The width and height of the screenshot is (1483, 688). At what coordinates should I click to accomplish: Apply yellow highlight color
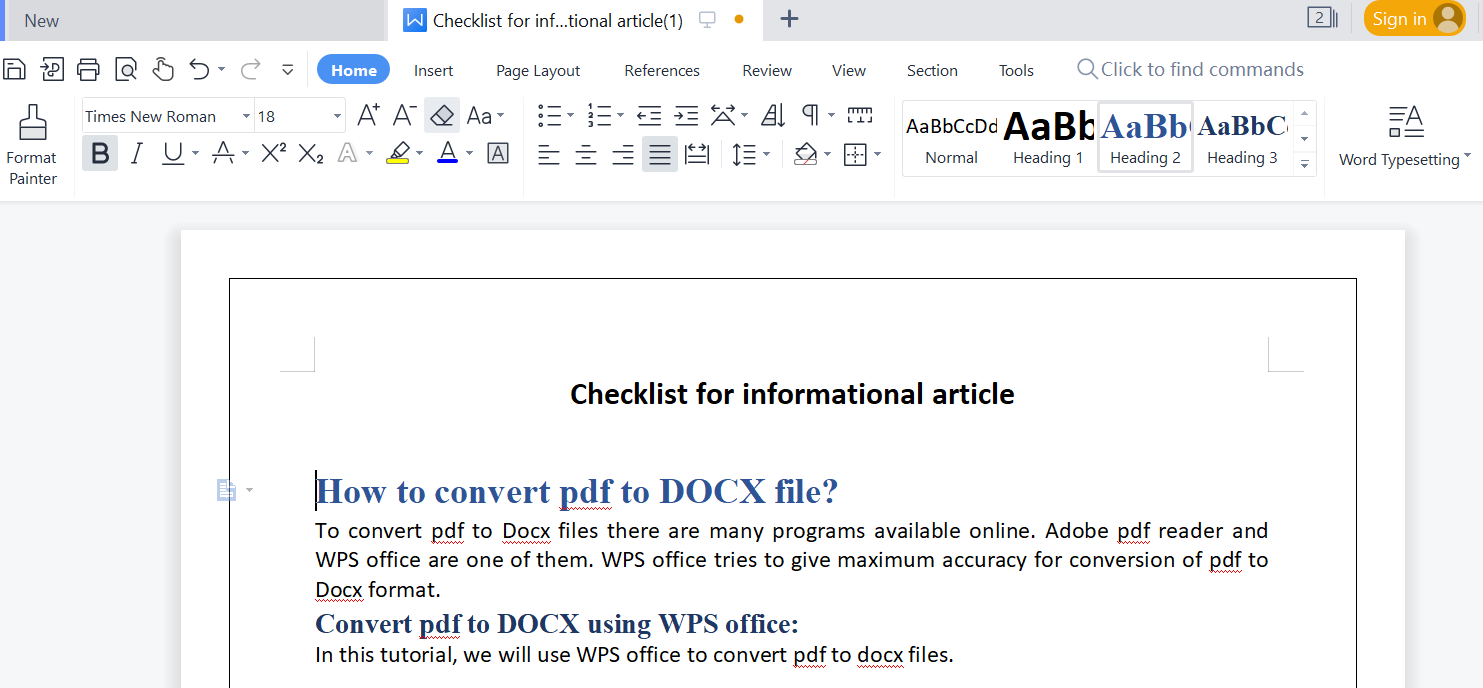point(398,153)
